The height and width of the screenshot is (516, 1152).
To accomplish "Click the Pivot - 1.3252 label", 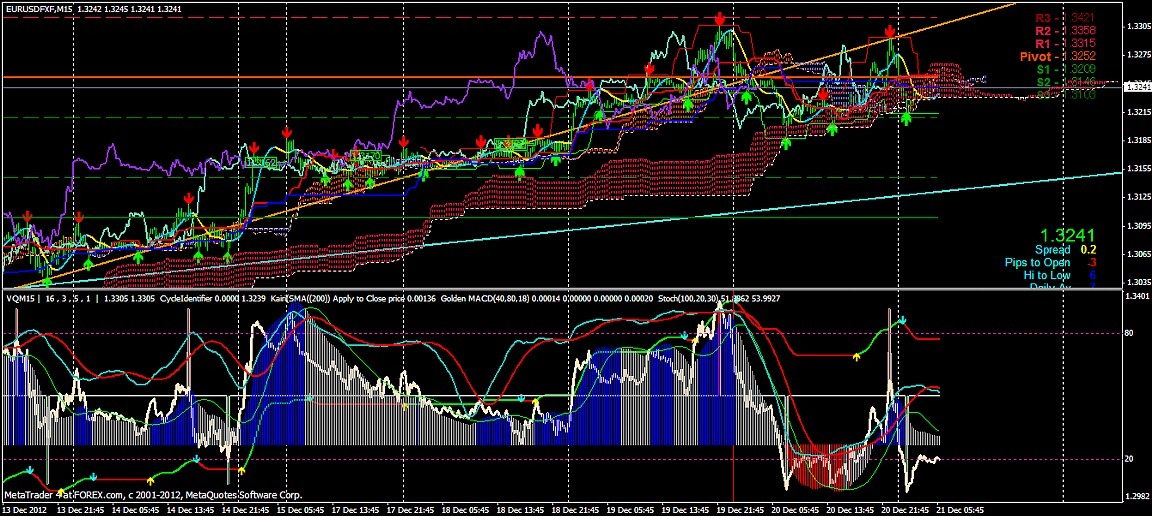I will click(x=1057, y=56).
